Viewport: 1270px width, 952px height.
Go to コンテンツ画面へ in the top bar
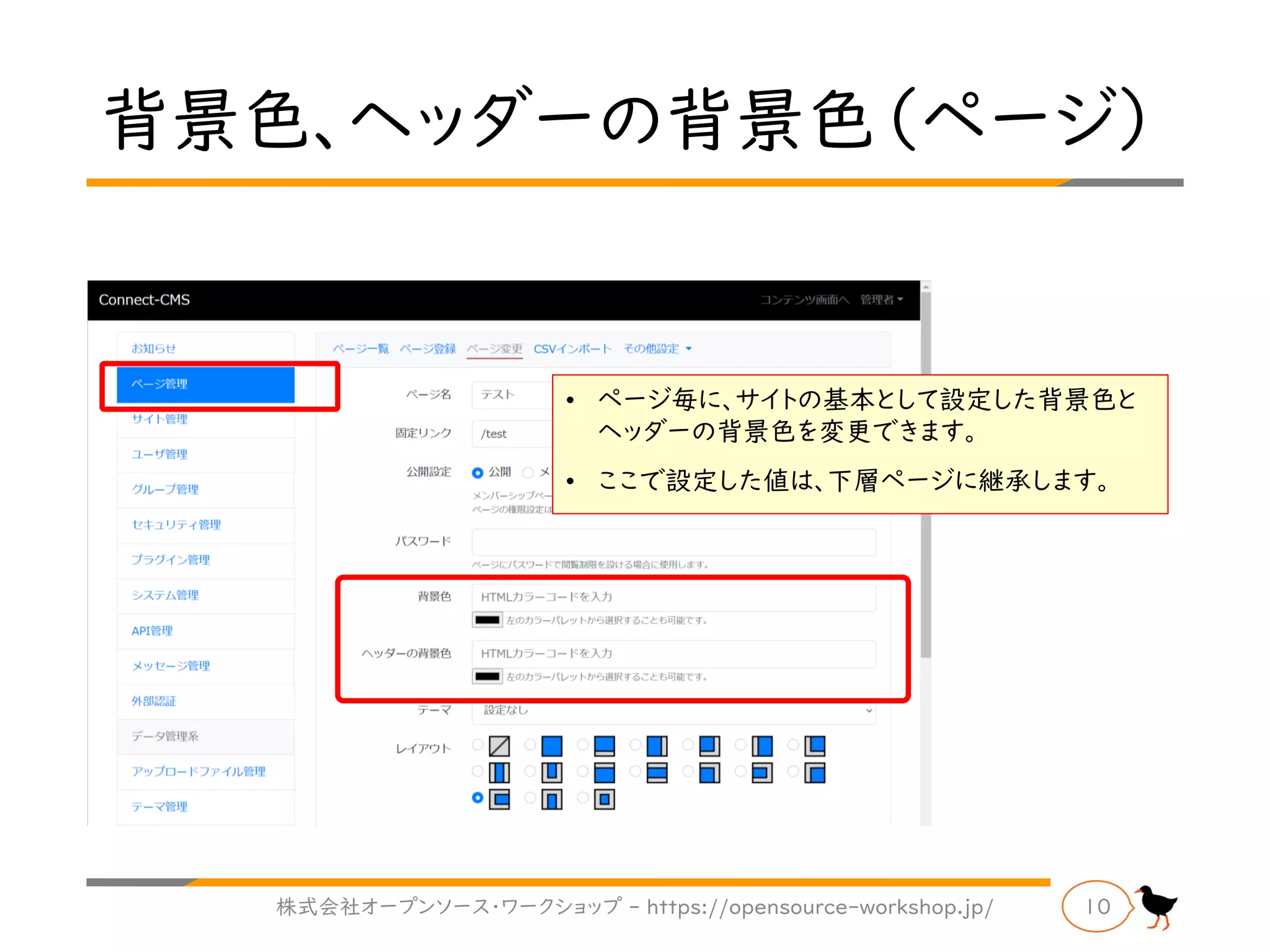click(804, 300)
